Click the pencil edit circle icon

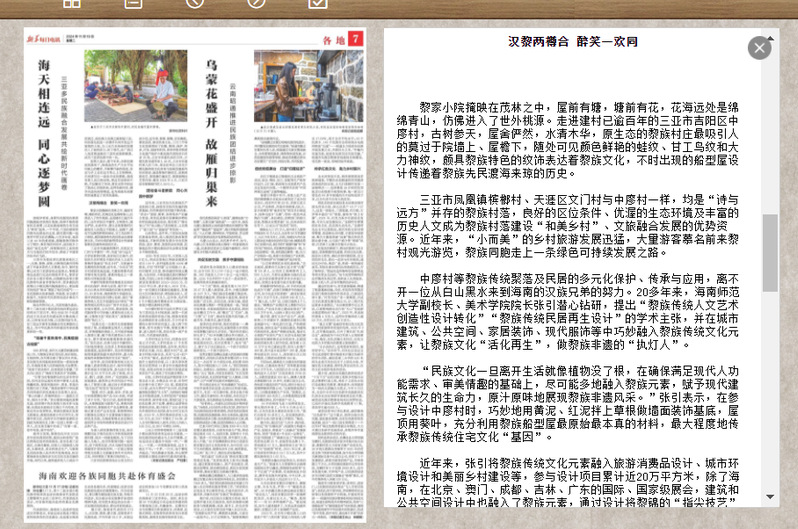pyautogui.click(x=256, y=3)
